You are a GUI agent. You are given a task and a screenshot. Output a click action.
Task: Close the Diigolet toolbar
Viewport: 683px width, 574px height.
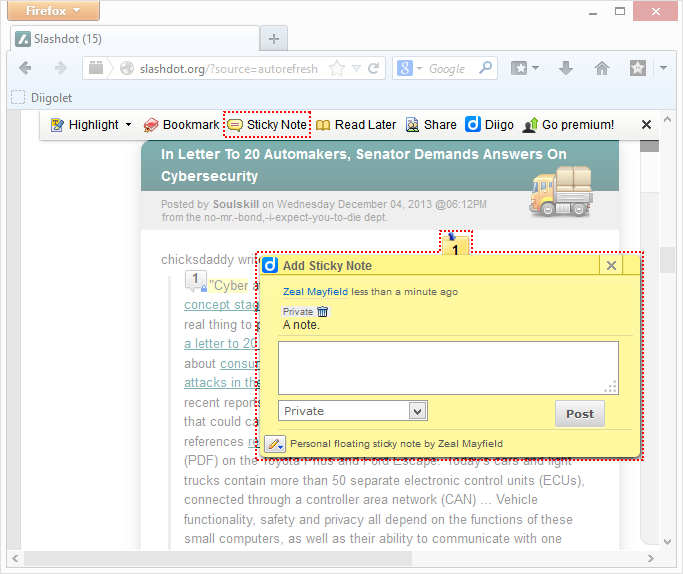point(646,125)
